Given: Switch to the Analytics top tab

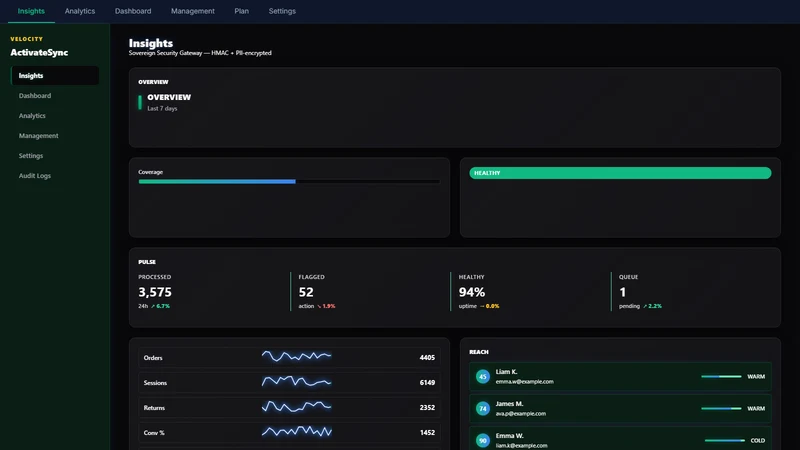Looking at the screenshot, I should pyautogui.click(x=80, y=11).
